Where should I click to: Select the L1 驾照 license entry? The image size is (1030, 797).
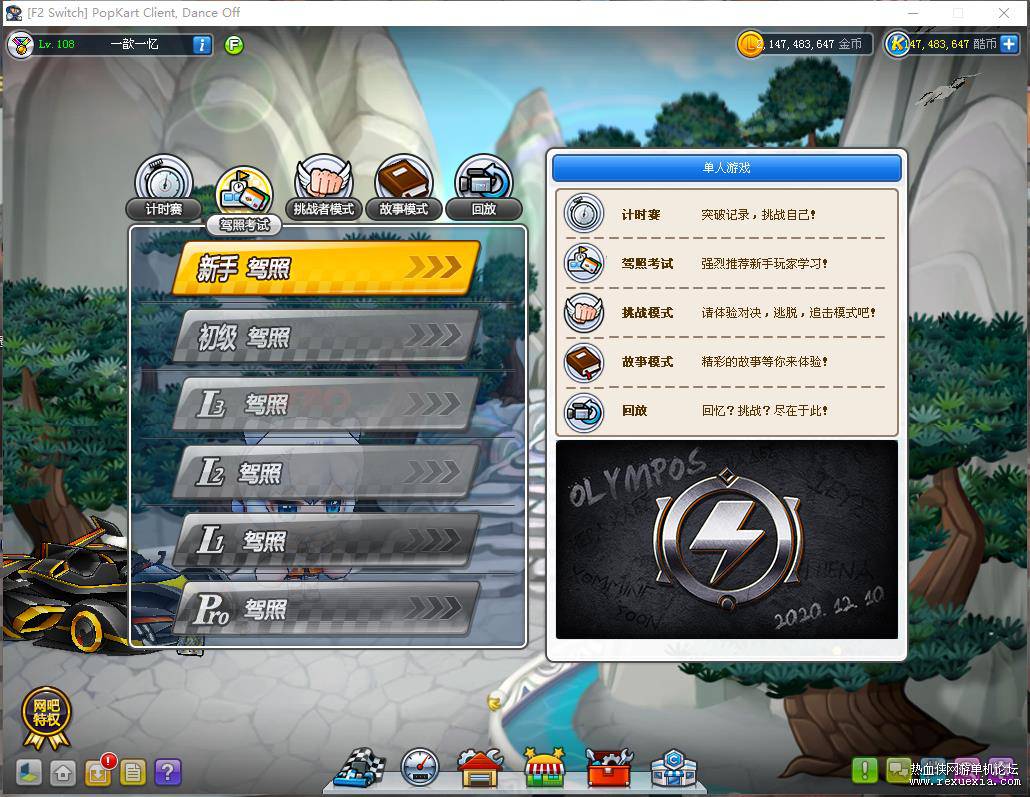326,540
